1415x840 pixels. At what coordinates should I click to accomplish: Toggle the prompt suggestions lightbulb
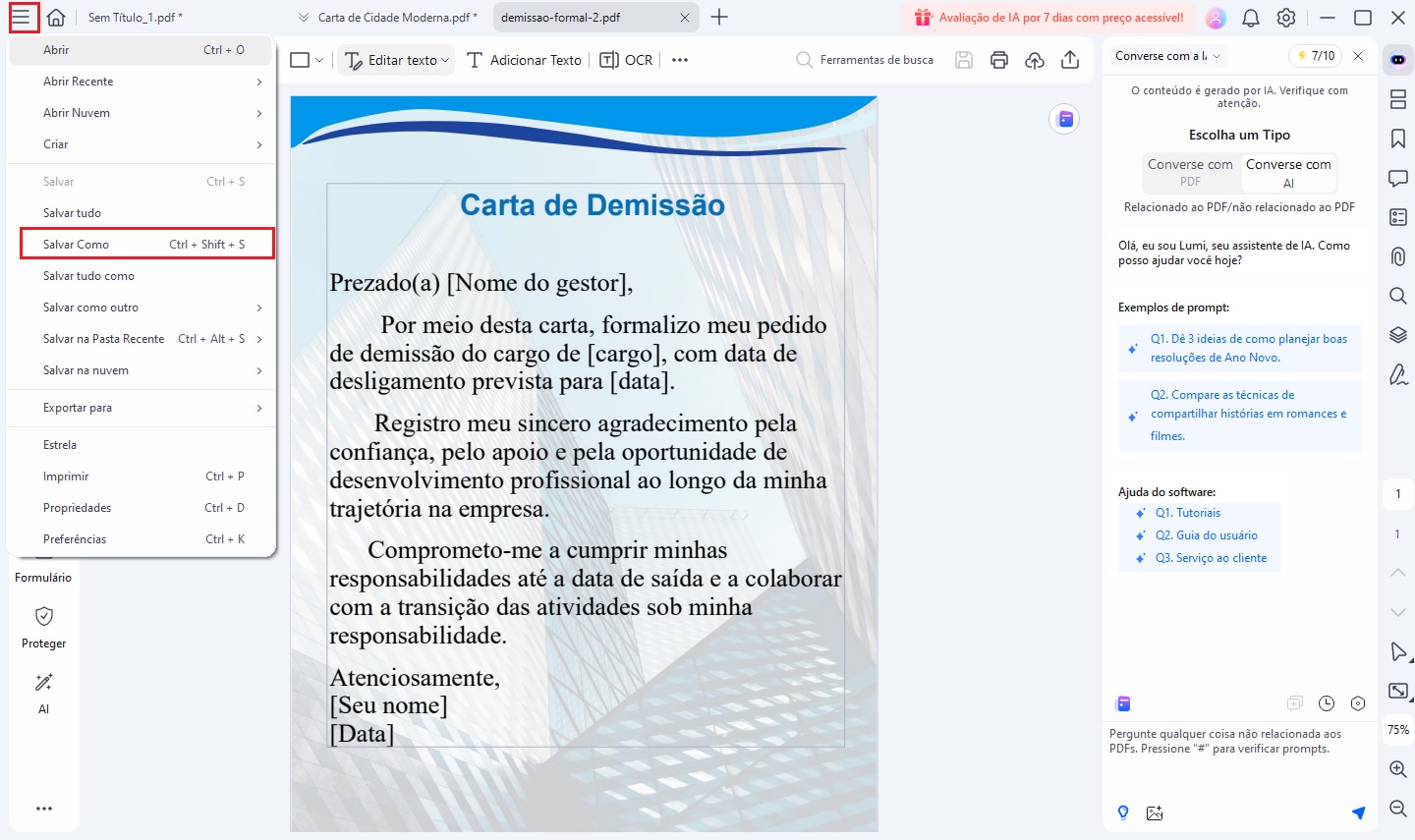click(1123, 812)
